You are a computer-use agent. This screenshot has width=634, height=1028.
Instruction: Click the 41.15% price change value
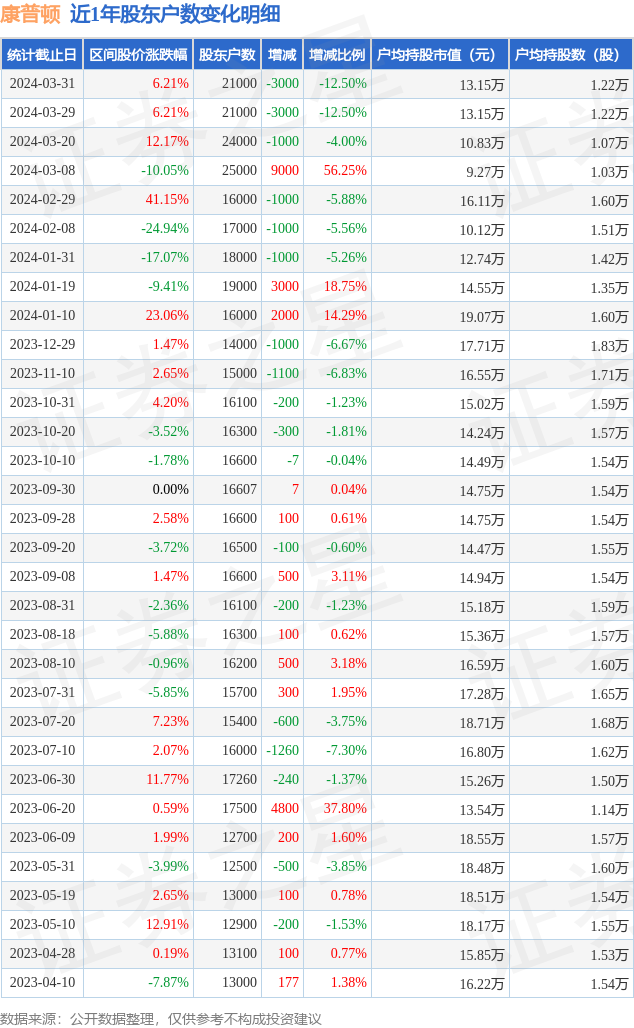pyautogui.click(x=167, y=199)
